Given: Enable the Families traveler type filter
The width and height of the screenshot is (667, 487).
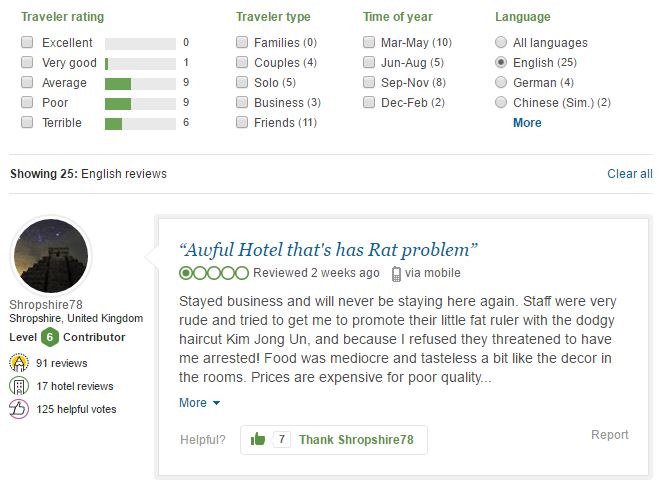Looking at the screenshot, I should (x=242, y=42).
